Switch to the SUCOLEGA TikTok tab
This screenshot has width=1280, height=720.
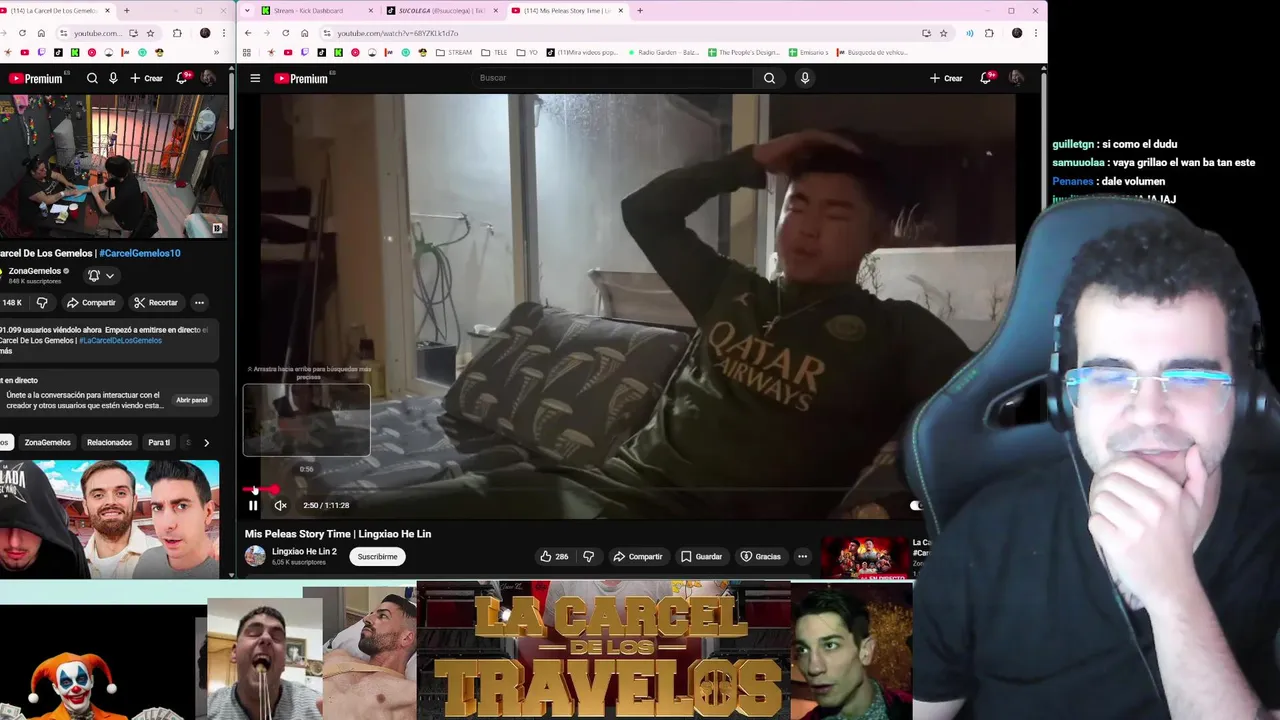coord(440,10)
